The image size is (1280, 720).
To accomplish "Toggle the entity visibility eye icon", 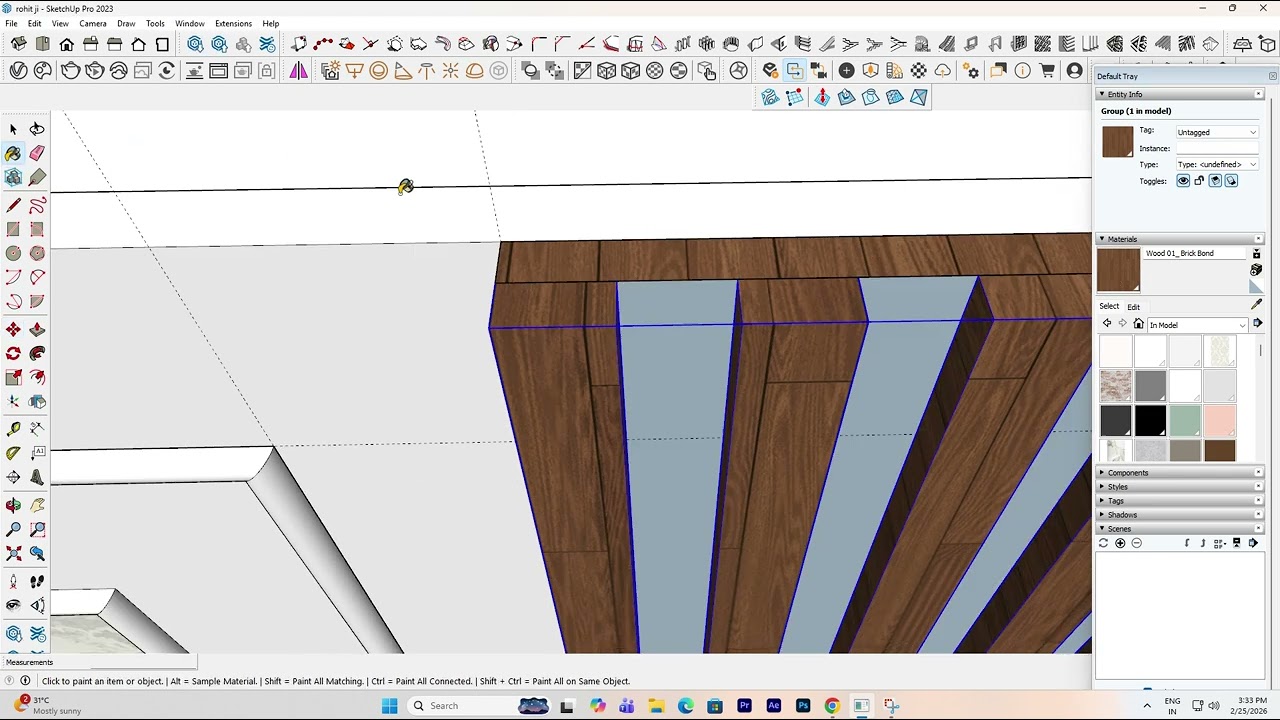I will (1183, 181).
